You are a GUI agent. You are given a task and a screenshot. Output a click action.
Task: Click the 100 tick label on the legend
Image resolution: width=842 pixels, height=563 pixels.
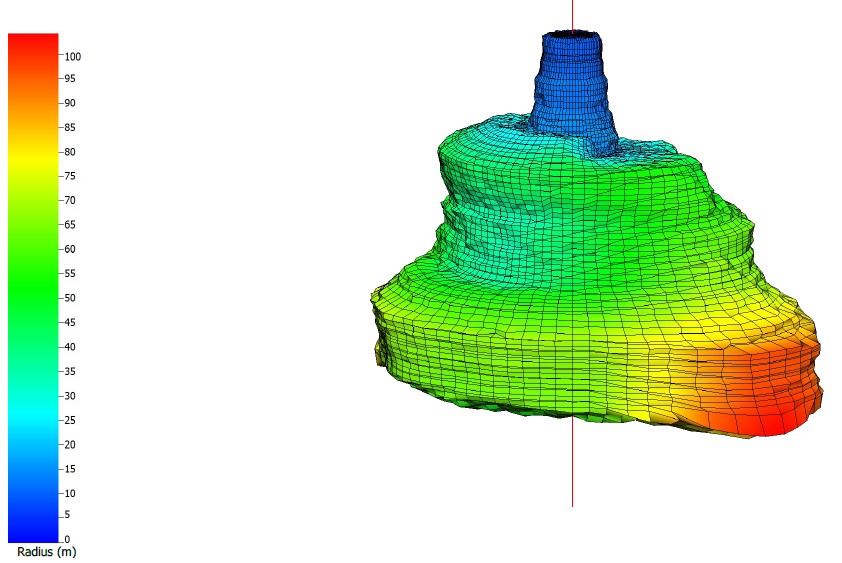[72, 56]
